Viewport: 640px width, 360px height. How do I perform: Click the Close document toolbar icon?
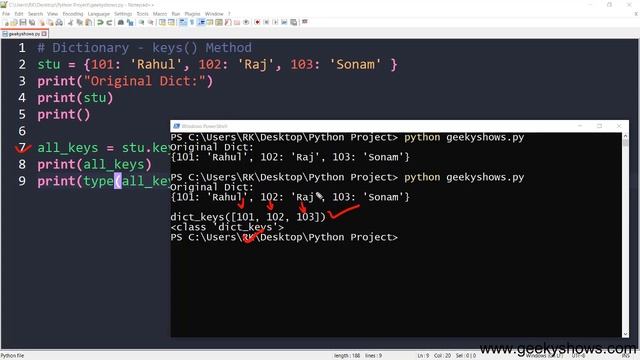coord(41,22)
